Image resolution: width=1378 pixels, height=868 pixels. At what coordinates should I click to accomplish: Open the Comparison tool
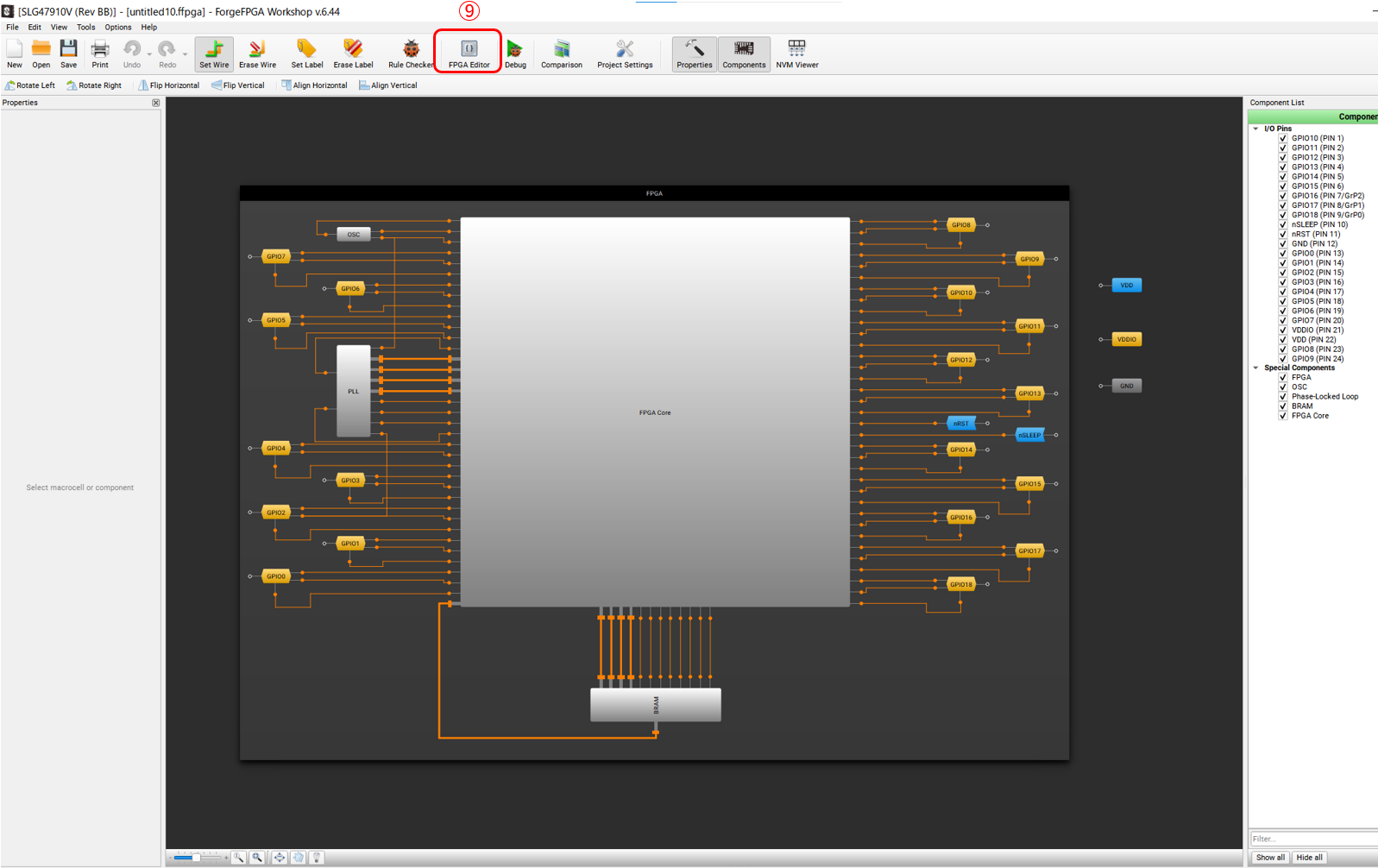(561, 53)
